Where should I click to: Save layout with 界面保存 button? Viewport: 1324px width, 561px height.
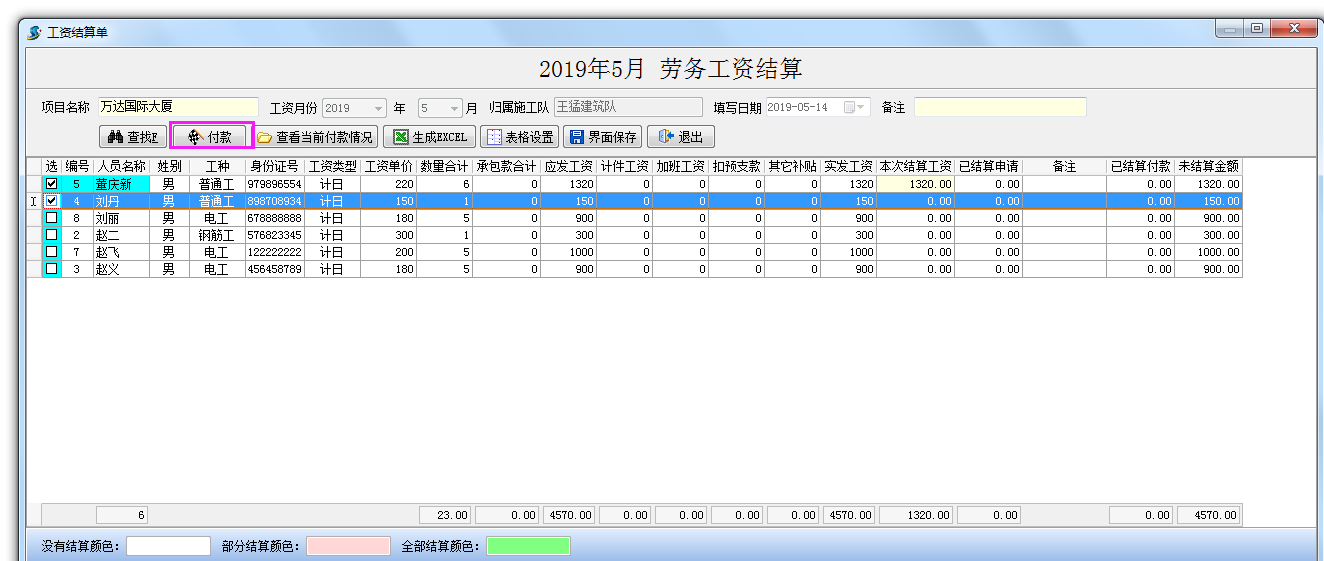click(602, 137)
